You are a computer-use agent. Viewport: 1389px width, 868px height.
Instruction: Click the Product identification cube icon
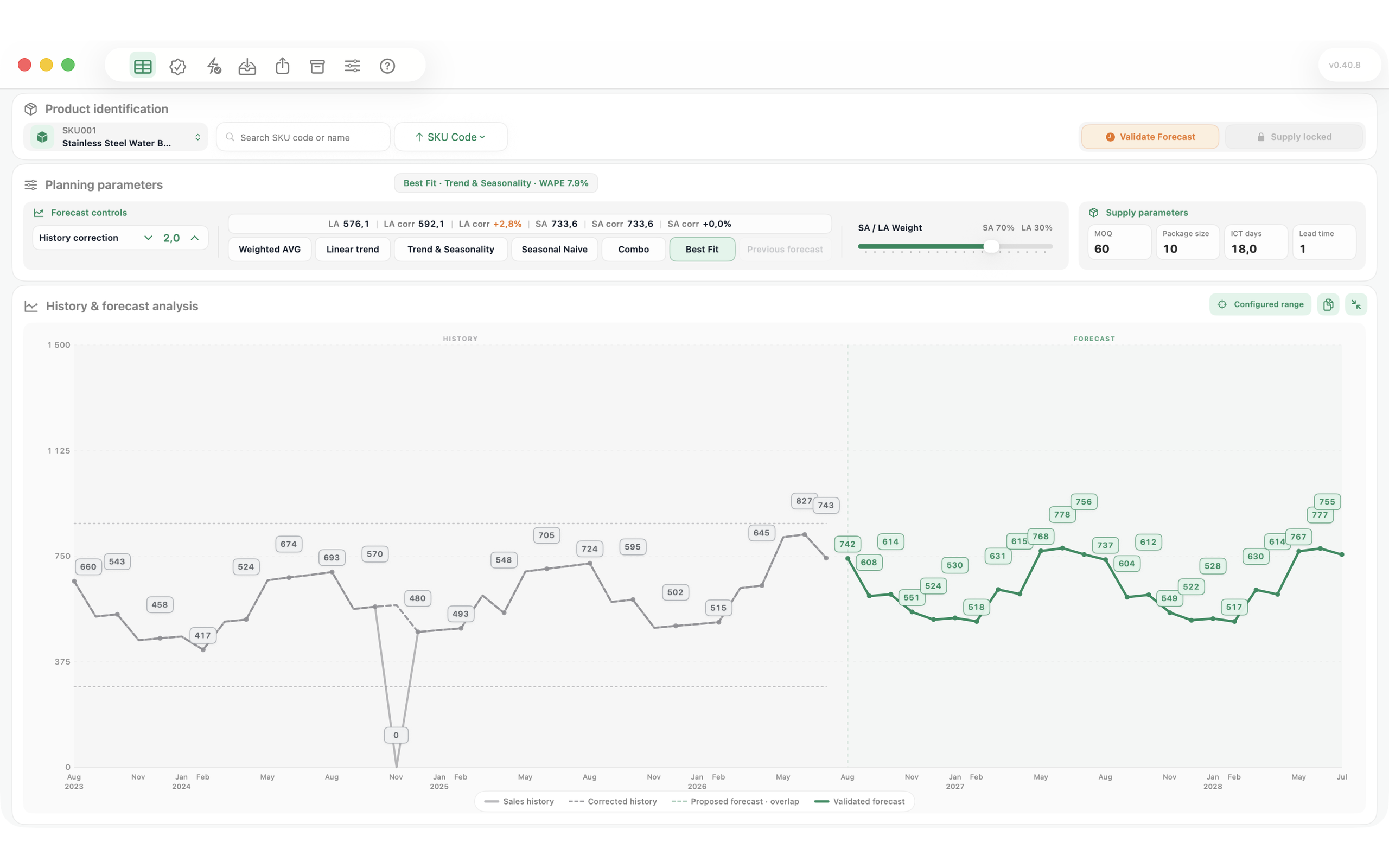[31, 109]
